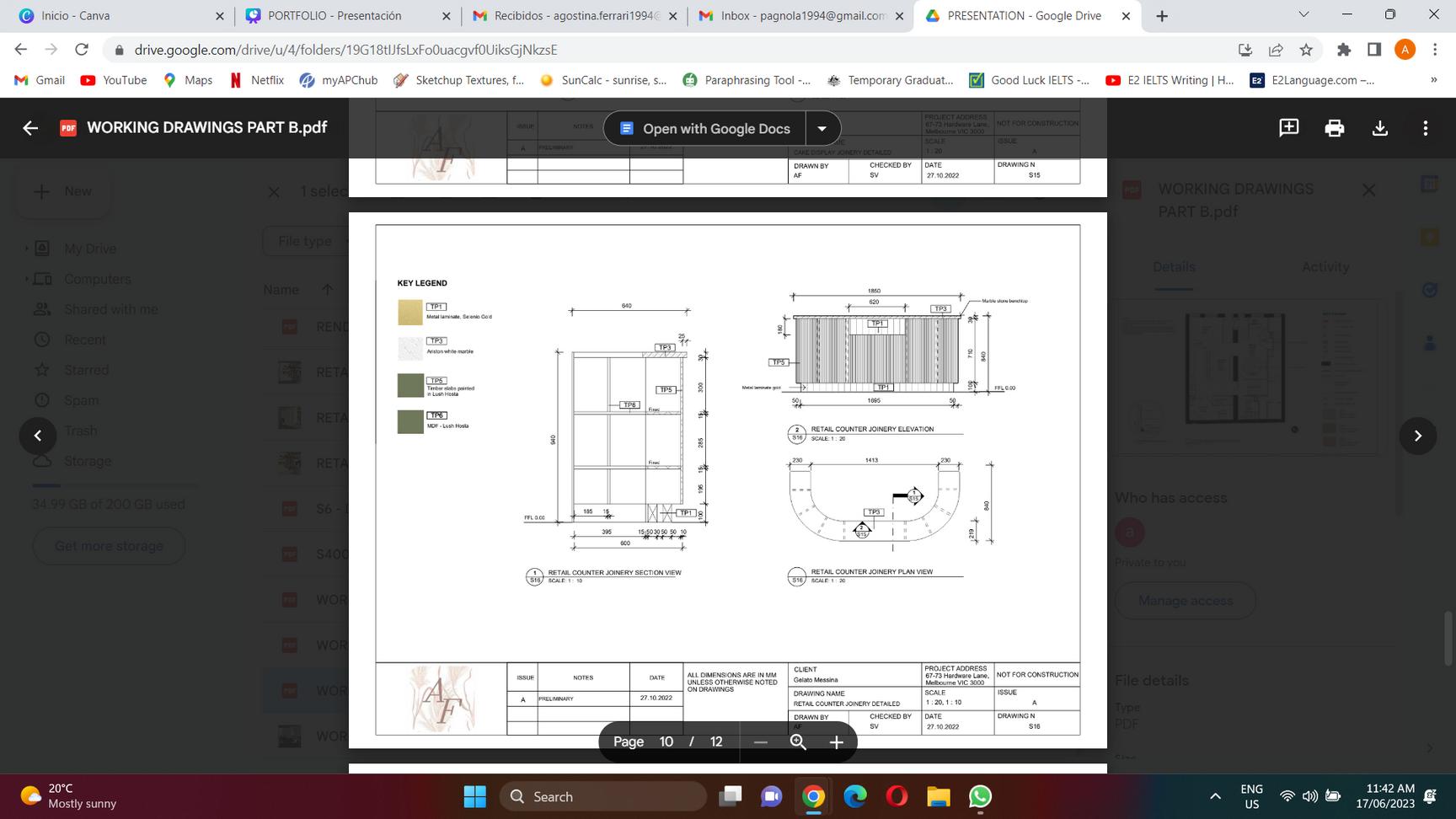This screenshot has height=819, width=1456.
Task: Open the Chrome side panel
Action: [x=1373, y=50]
